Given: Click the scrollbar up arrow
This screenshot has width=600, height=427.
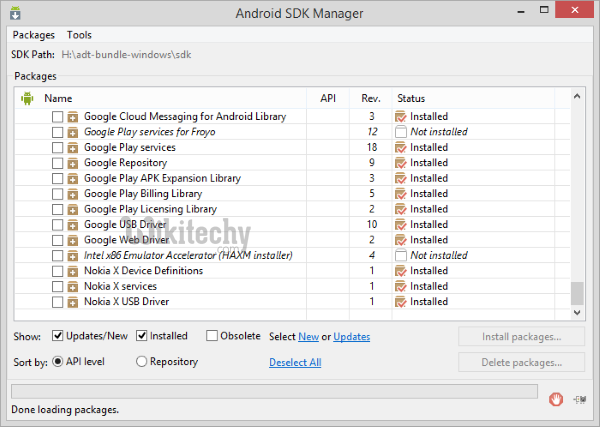Looking at the screenshot, I should point(577,96).
